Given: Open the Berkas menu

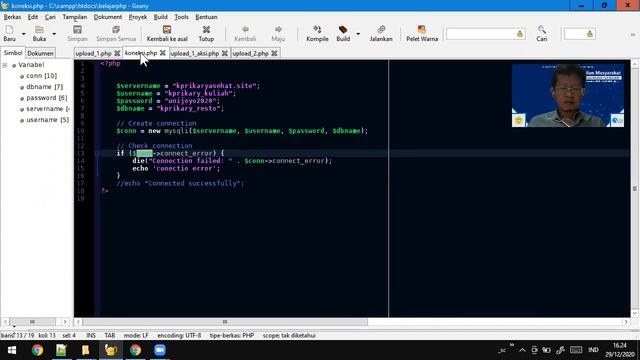Looking at the screenshot, I should [x=12, y=17].
